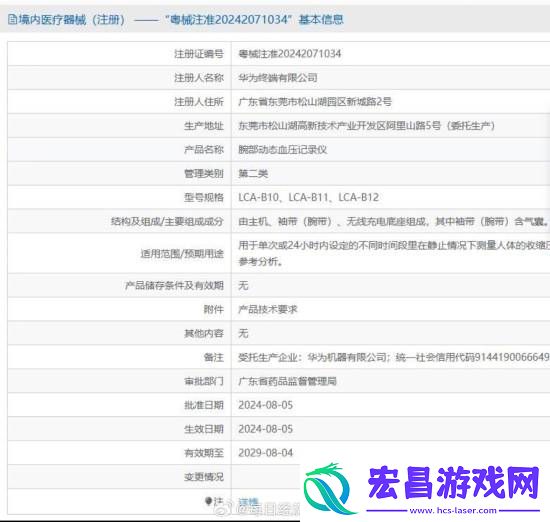The width and height of the screenshot is (550, 522).
Task: Select registration number value 粤械注准20242071034 in table
Action: [290, 54]
